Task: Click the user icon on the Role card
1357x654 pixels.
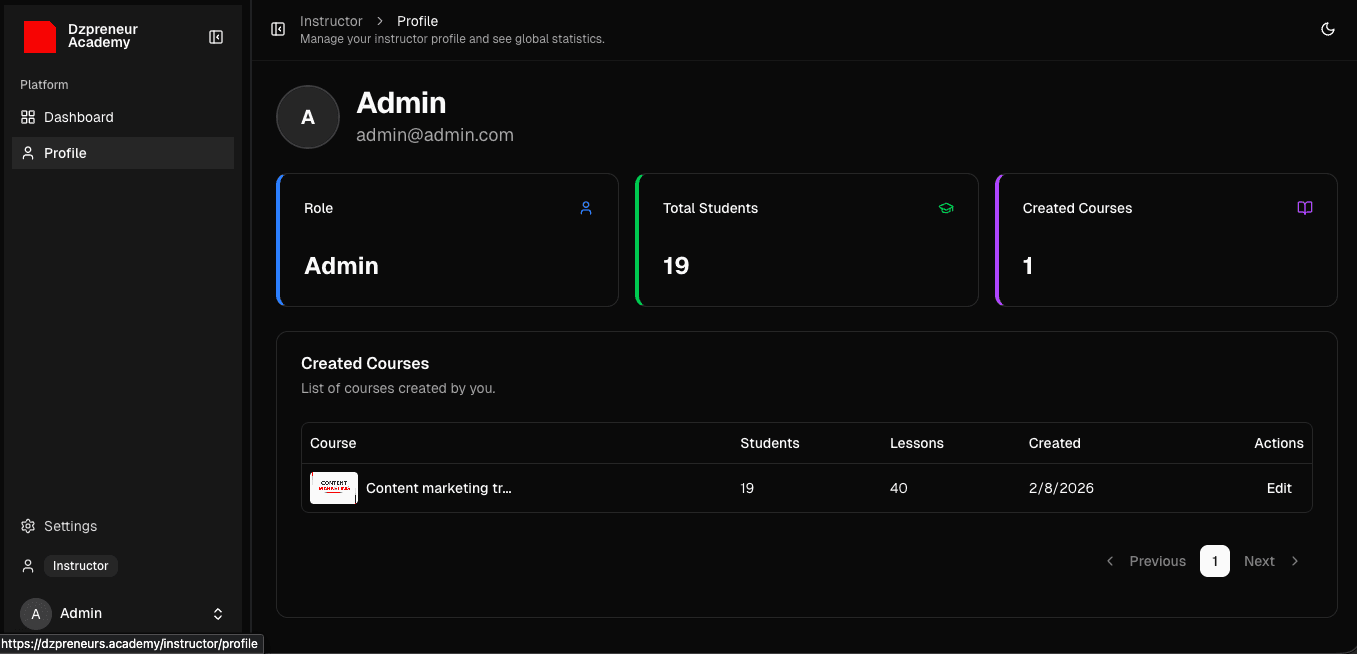Action: (586, 208)
